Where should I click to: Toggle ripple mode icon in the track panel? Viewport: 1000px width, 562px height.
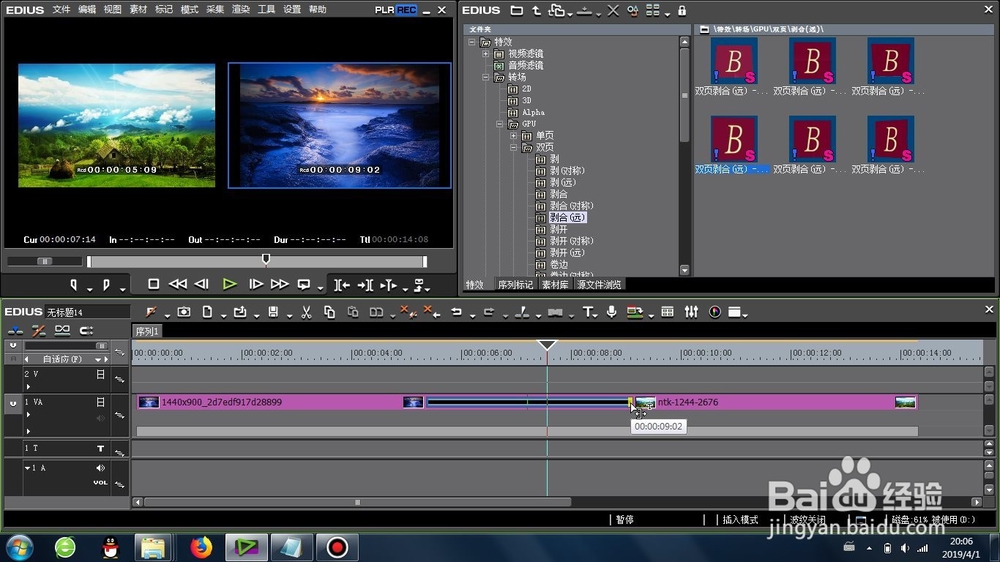click(38, 330)
